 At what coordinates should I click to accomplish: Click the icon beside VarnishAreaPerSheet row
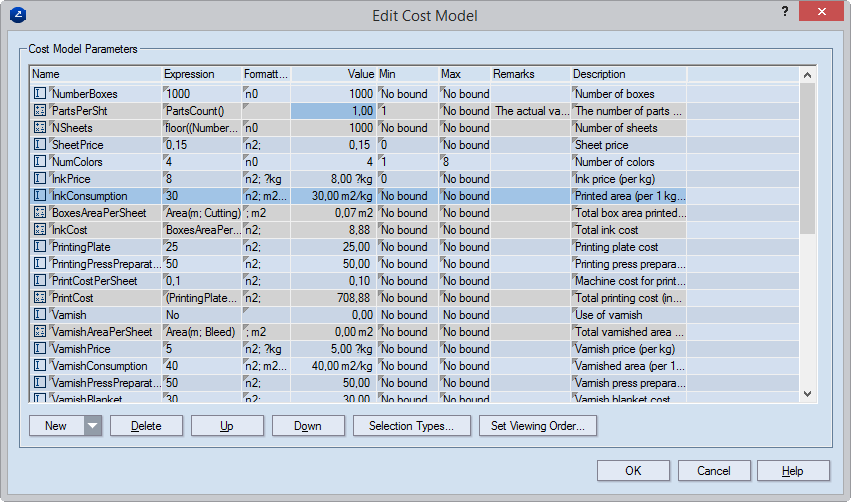[40, 331]
